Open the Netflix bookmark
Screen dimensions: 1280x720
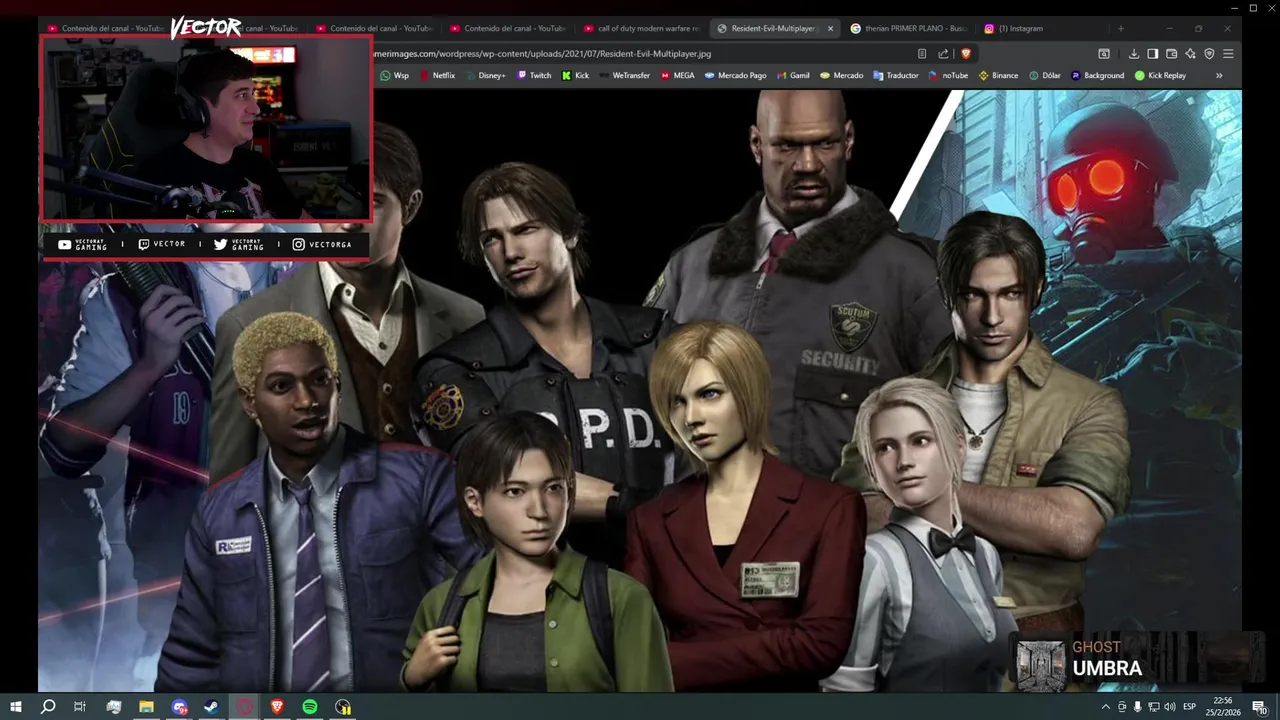pyautogui.click(x=437, y=75)
